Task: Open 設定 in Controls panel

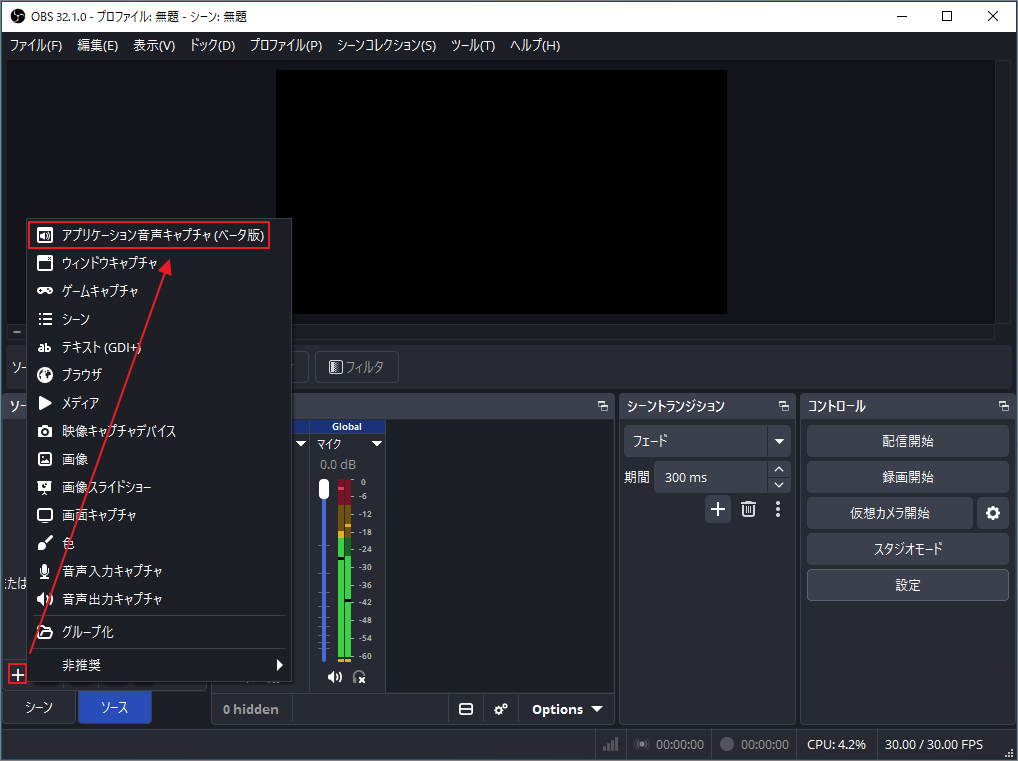Action: pos(908,585)
